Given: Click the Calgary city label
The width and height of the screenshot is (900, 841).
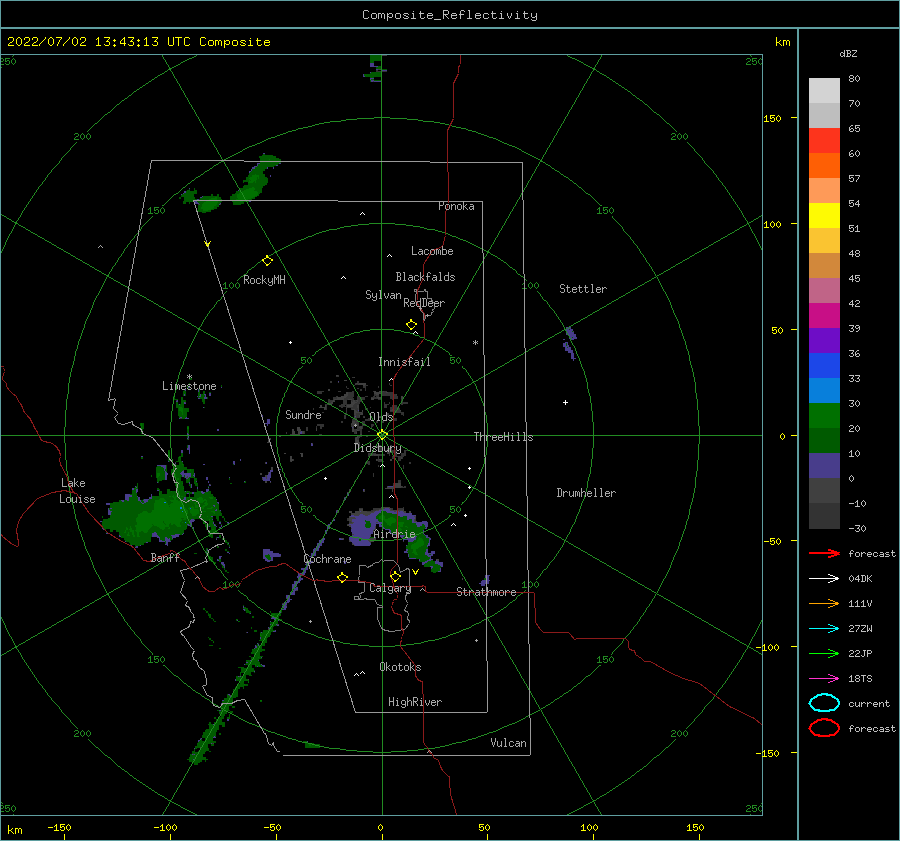Looking at the screenshot, I should [x=390, y=588].
